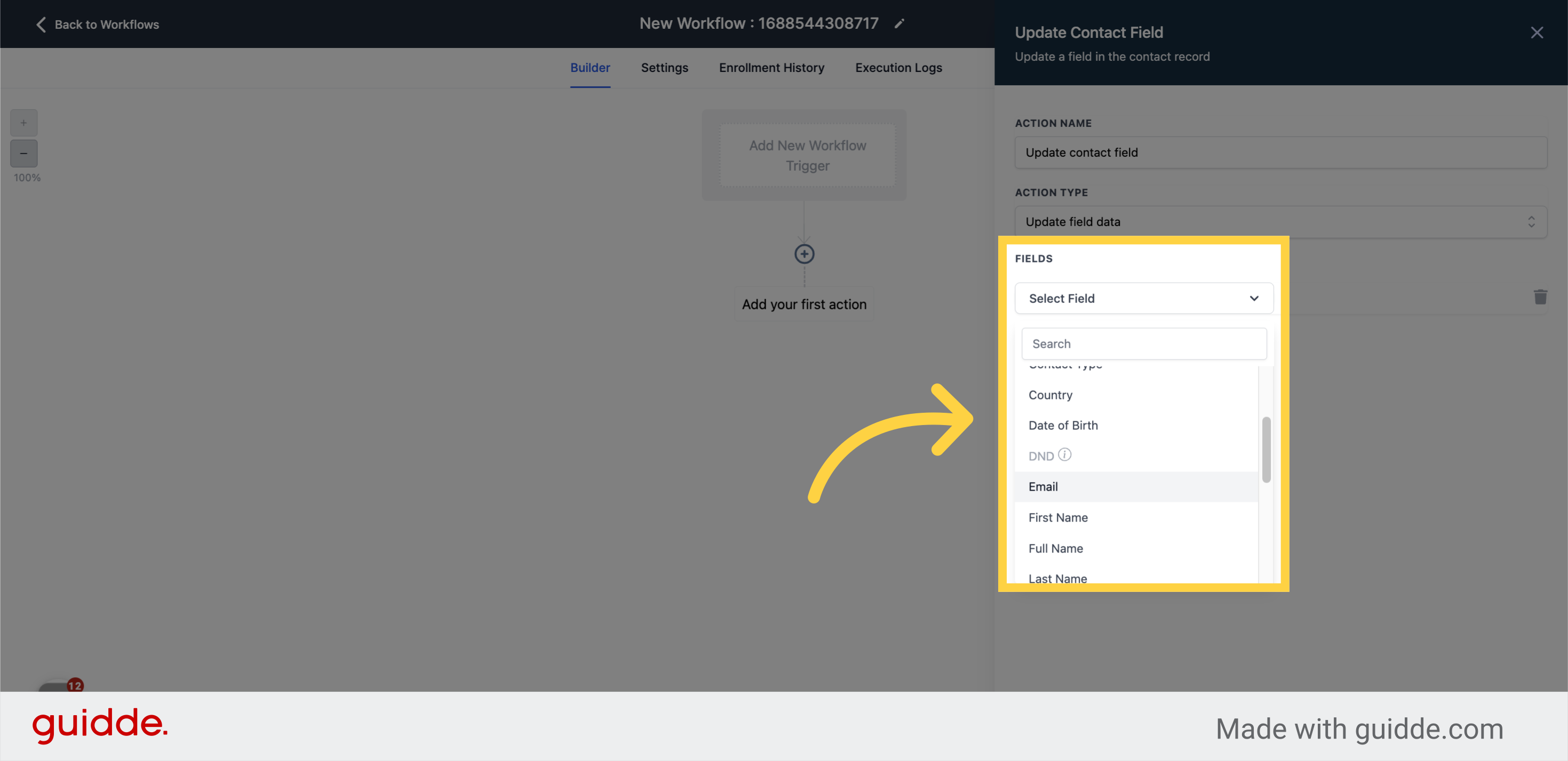Viewport: 1568px width, 761px height.
Task: Zoom out using the minus control
Action: (23, 153)
